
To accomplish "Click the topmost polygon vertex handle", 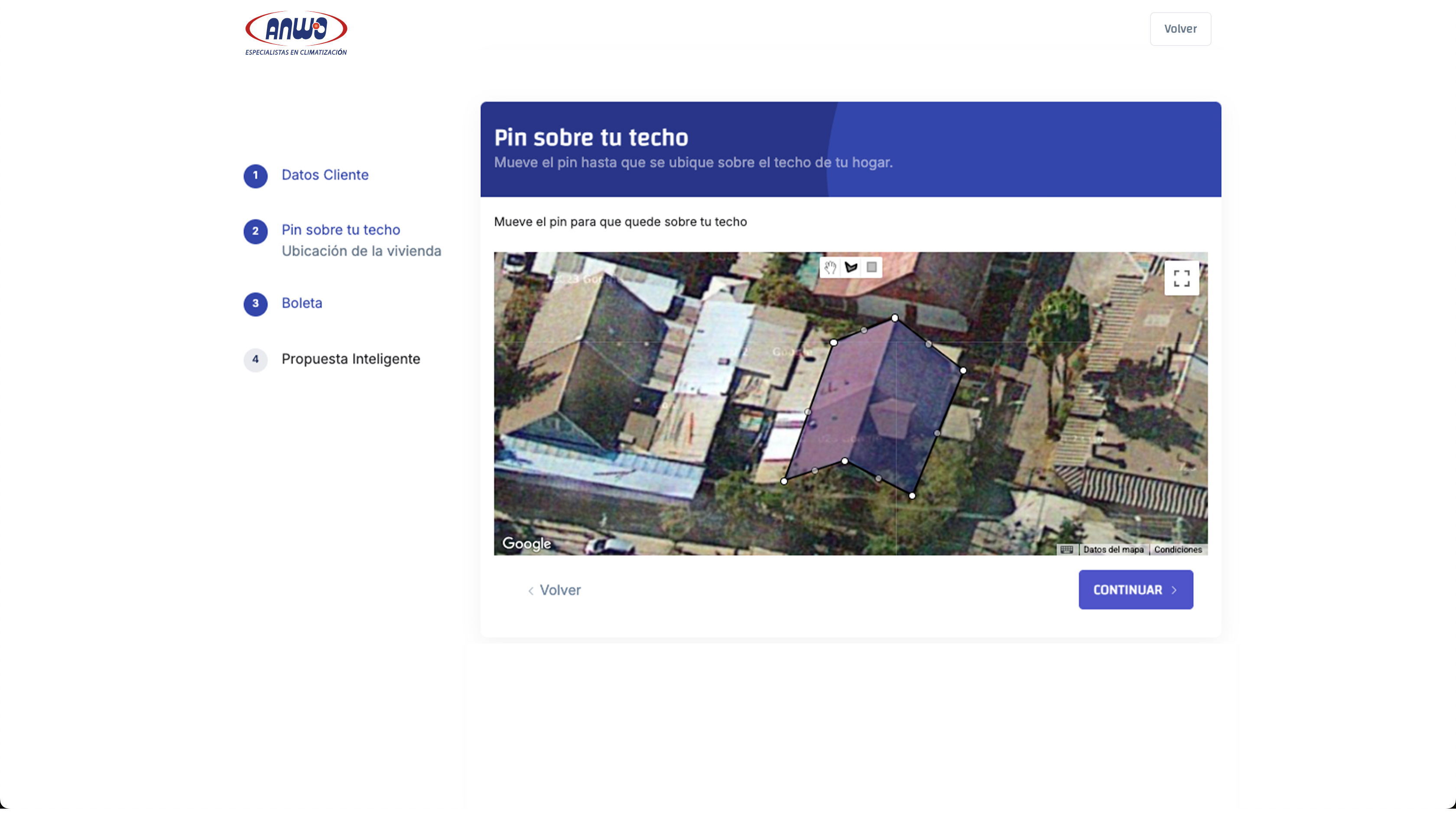I will (895, 318).
